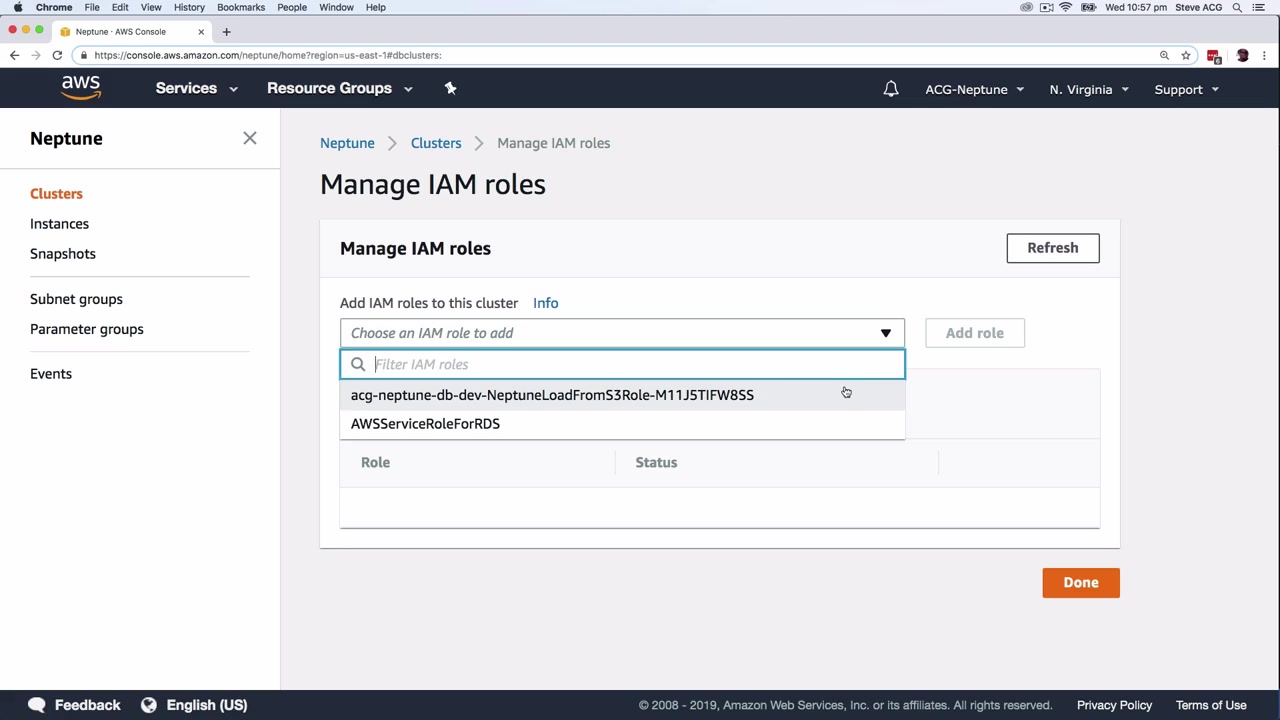Click the Role column header

click(375, 463)
